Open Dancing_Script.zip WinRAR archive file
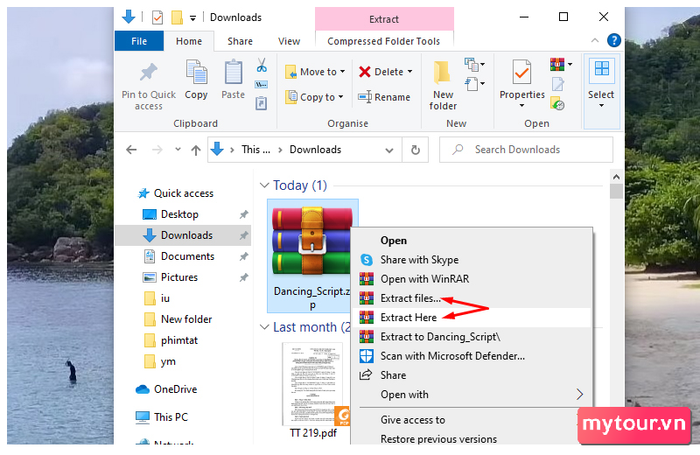This screenshot has width=700, height=455. [x=312, y=243]
